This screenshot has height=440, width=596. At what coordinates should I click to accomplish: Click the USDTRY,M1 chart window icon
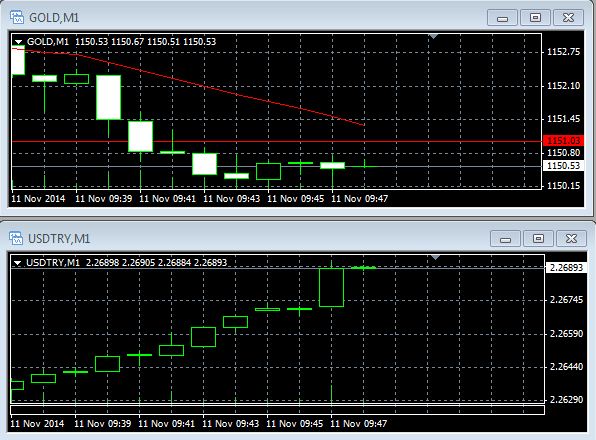(16, 238)
